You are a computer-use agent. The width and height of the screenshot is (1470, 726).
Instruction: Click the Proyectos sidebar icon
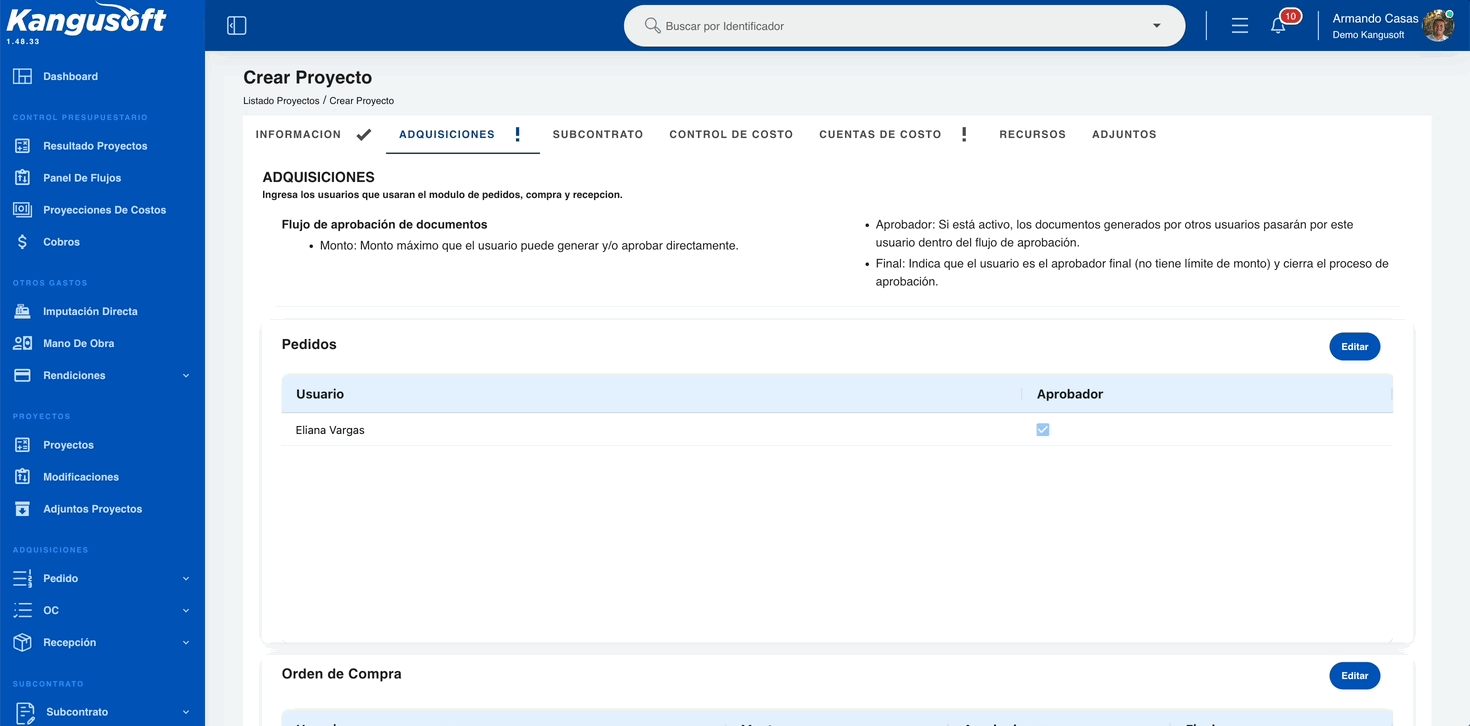[x=22, y=445]
